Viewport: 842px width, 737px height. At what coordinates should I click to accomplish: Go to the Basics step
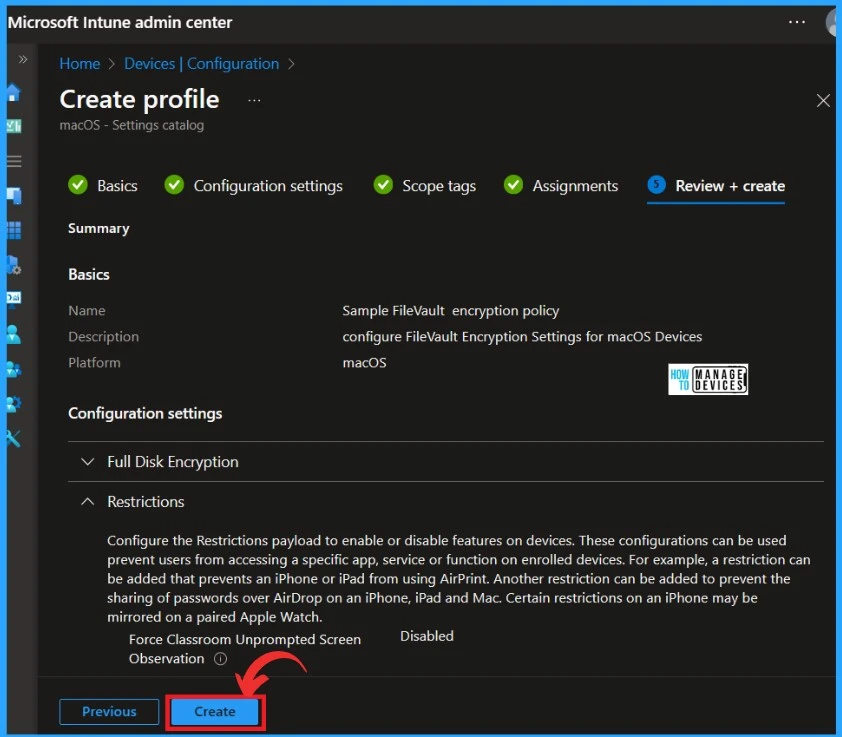coord(103,186)
